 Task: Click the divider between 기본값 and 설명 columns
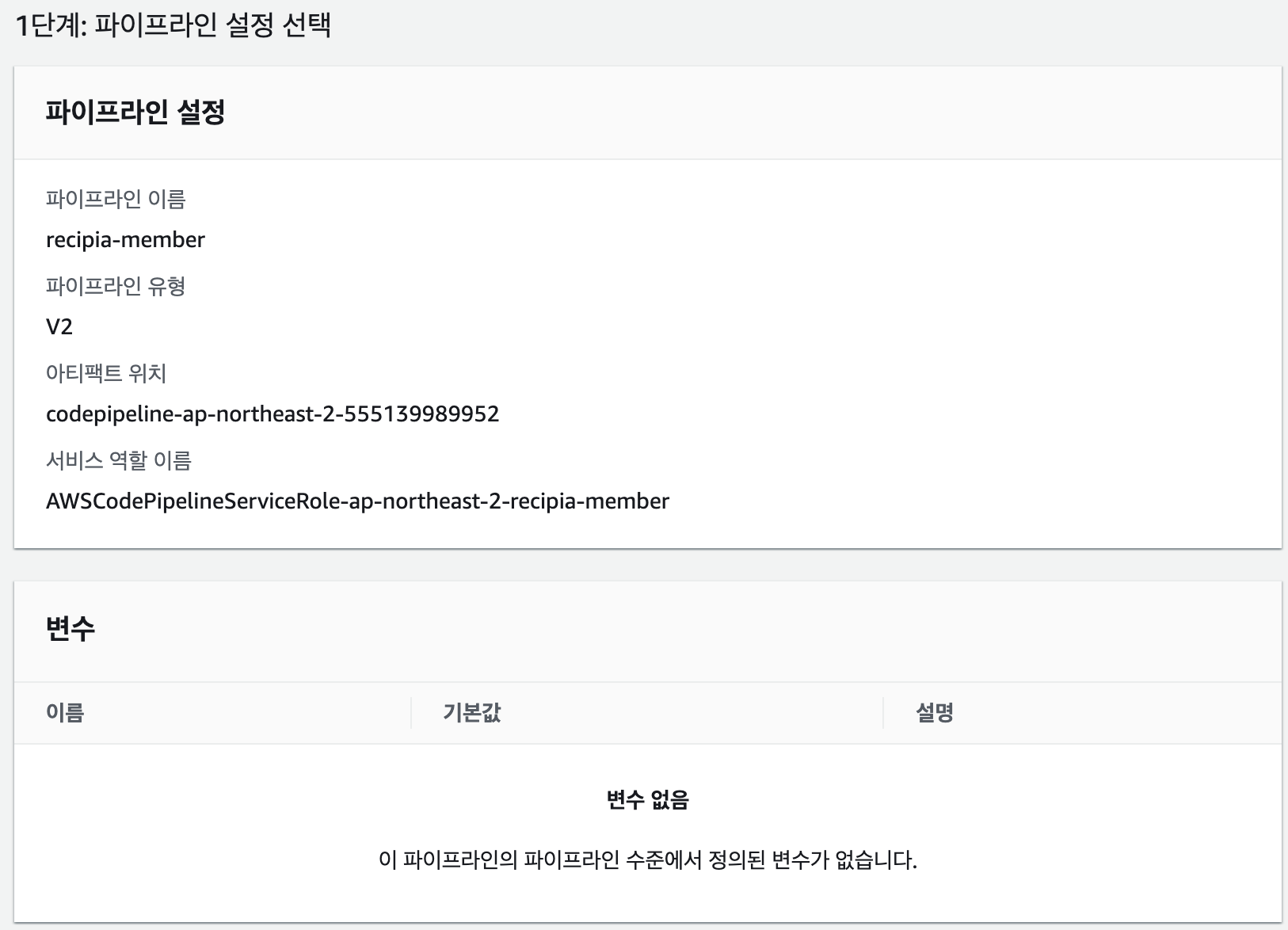882,713
